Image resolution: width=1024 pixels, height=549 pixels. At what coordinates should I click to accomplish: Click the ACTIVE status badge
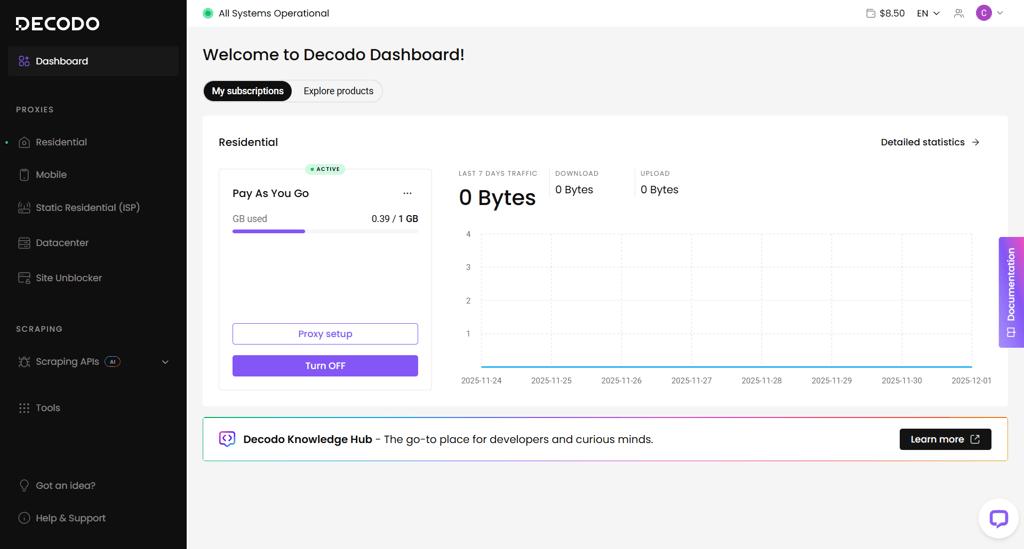coord(325,169)
